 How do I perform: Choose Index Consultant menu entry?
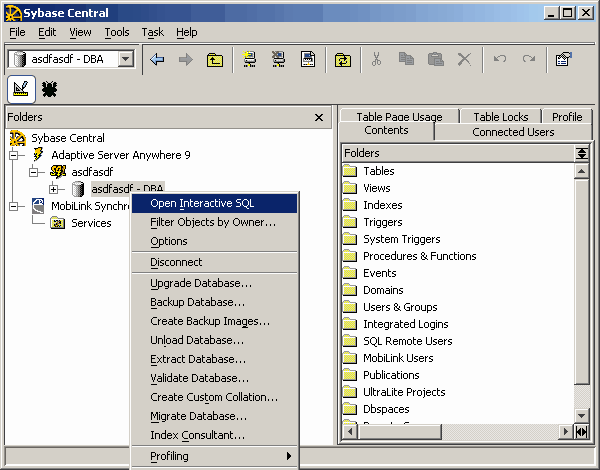point(214,435)
